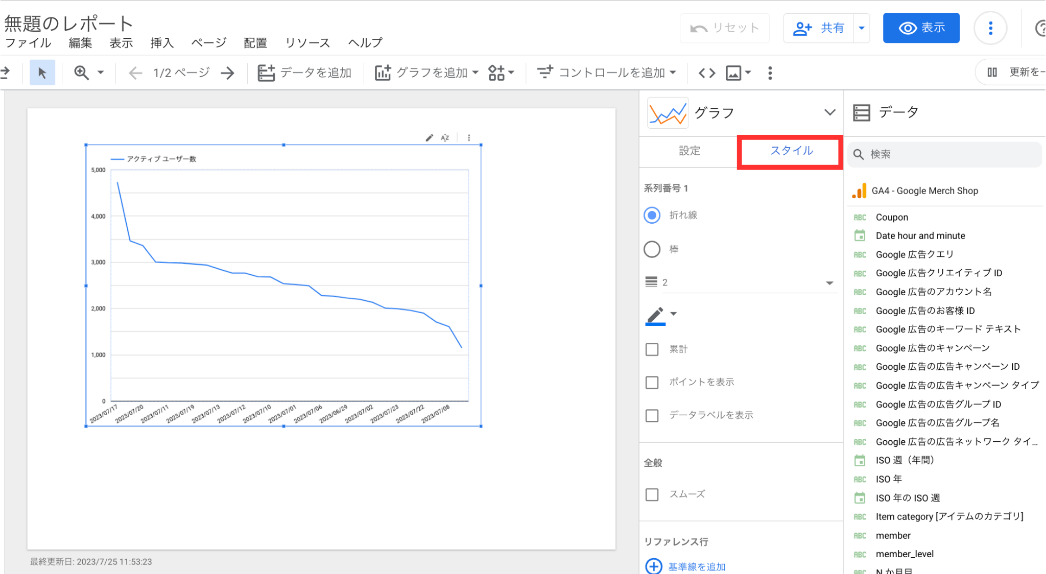
Task: Open the 共有 share dropdown arrow
Action: 861,28
